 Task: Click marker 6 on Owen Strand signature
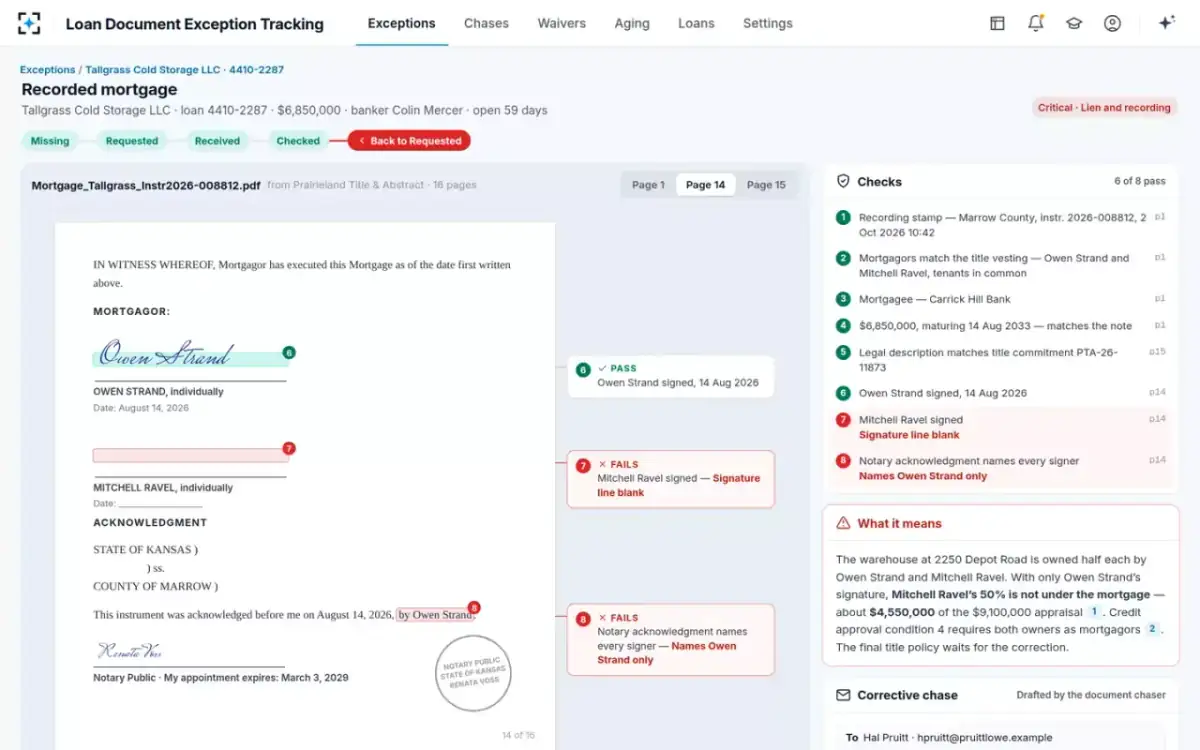[x=289, y=353]
